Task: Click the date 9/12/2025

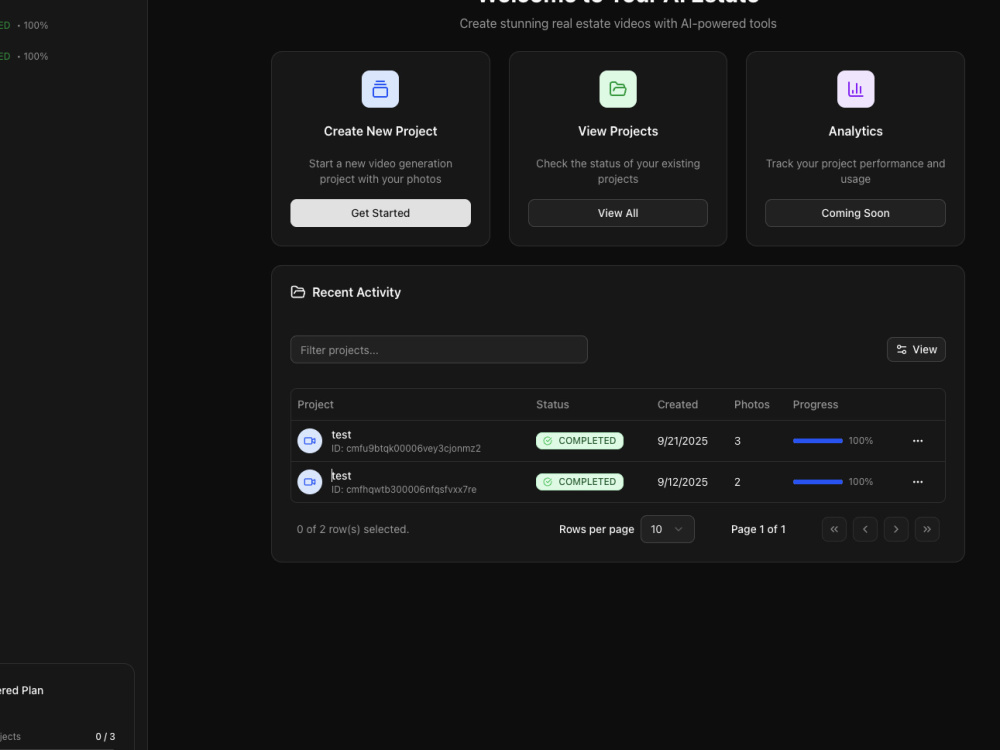Action: tap(682, 482)
